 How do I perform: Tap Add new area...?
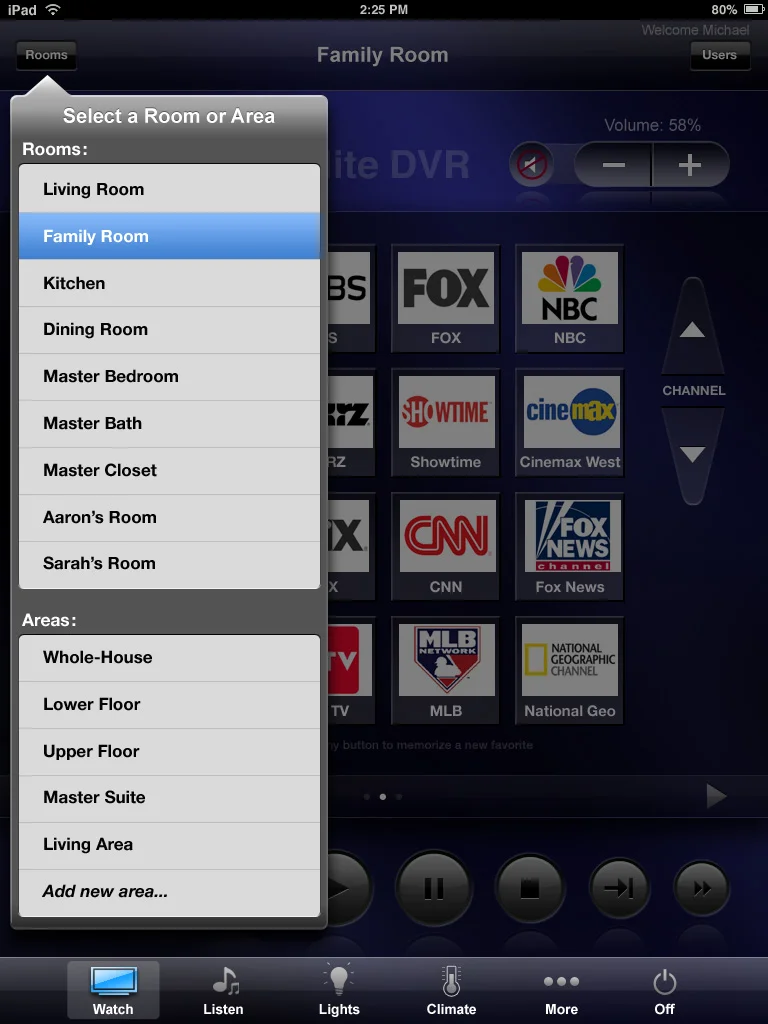[169, 892]
